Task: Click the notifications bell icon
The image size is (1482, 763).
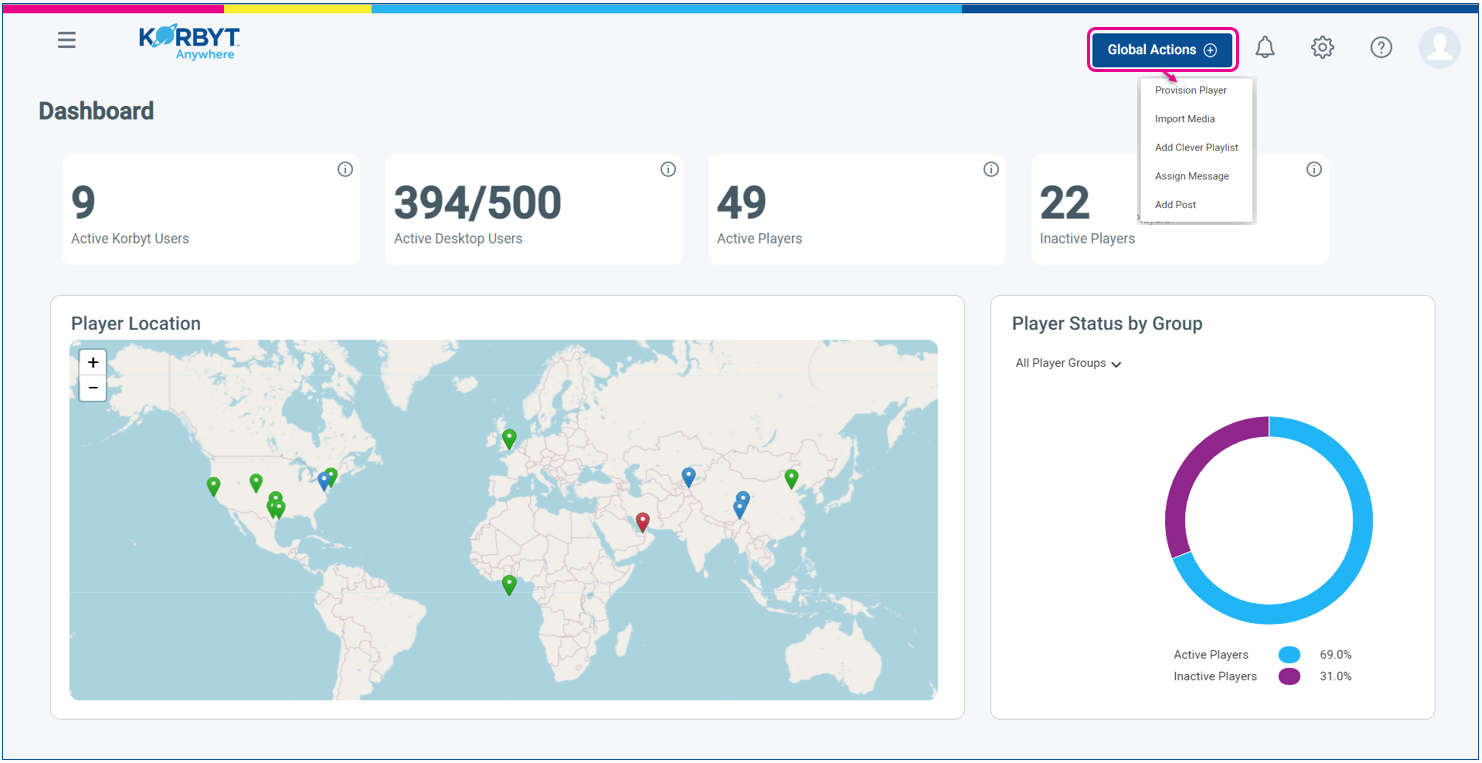Action: (1265, 47)
